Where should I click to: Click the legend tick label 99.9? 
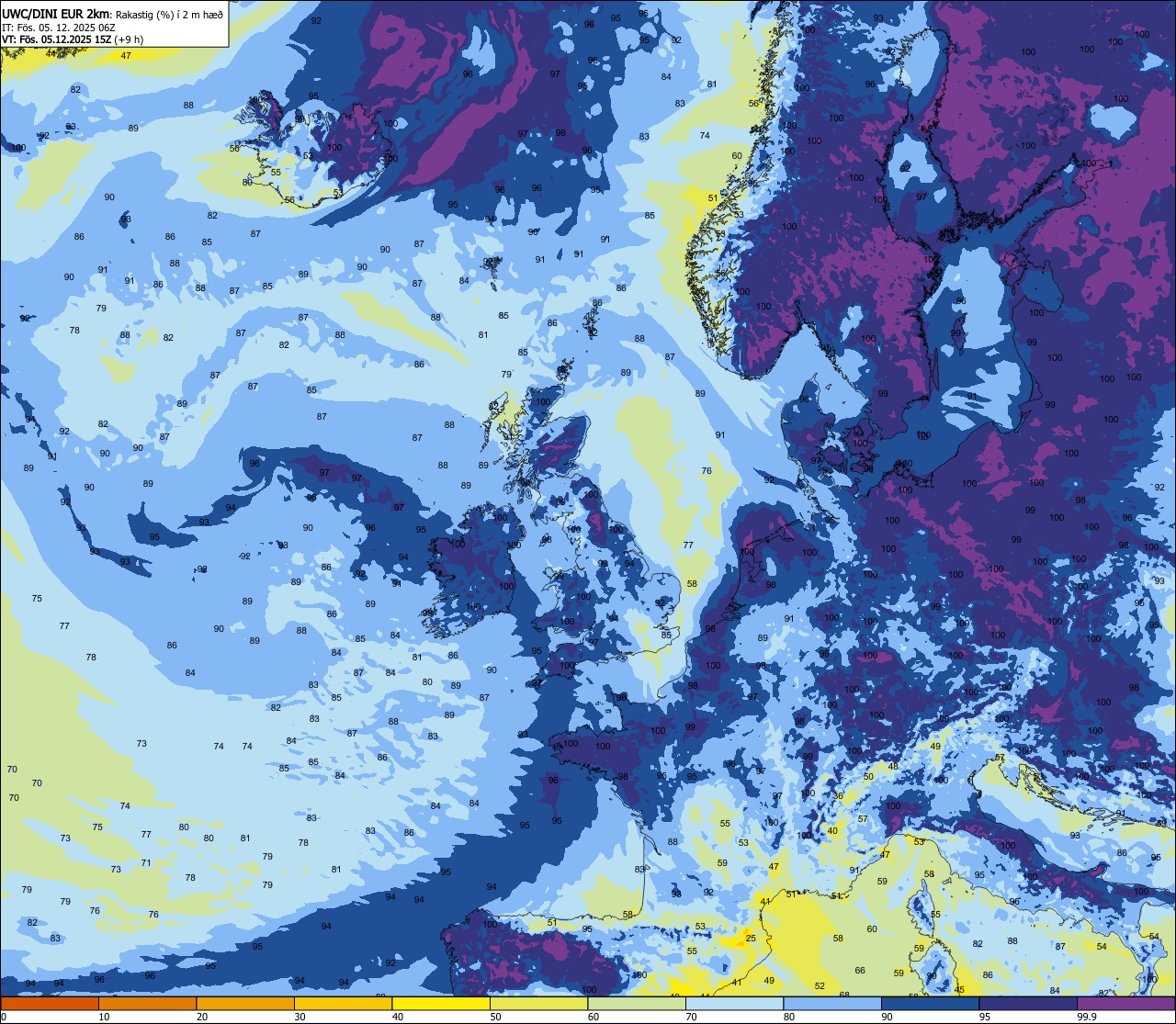(1087, 1017)
